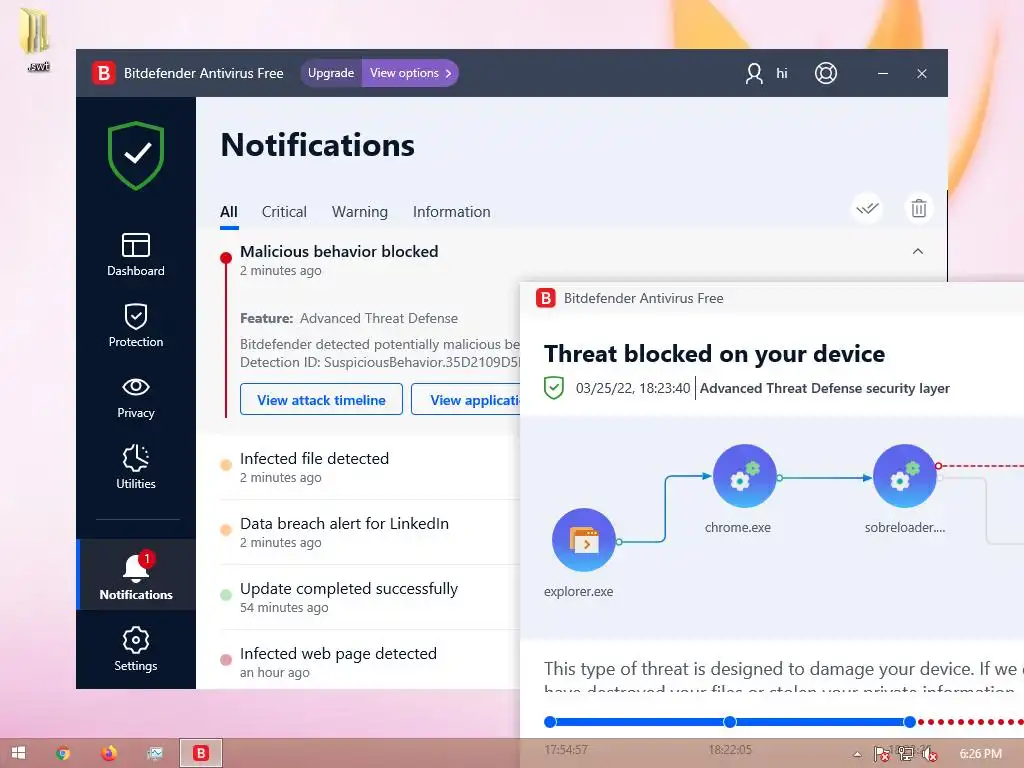
Task: Click View attack timeline button
Action: (x=321, y=400)
